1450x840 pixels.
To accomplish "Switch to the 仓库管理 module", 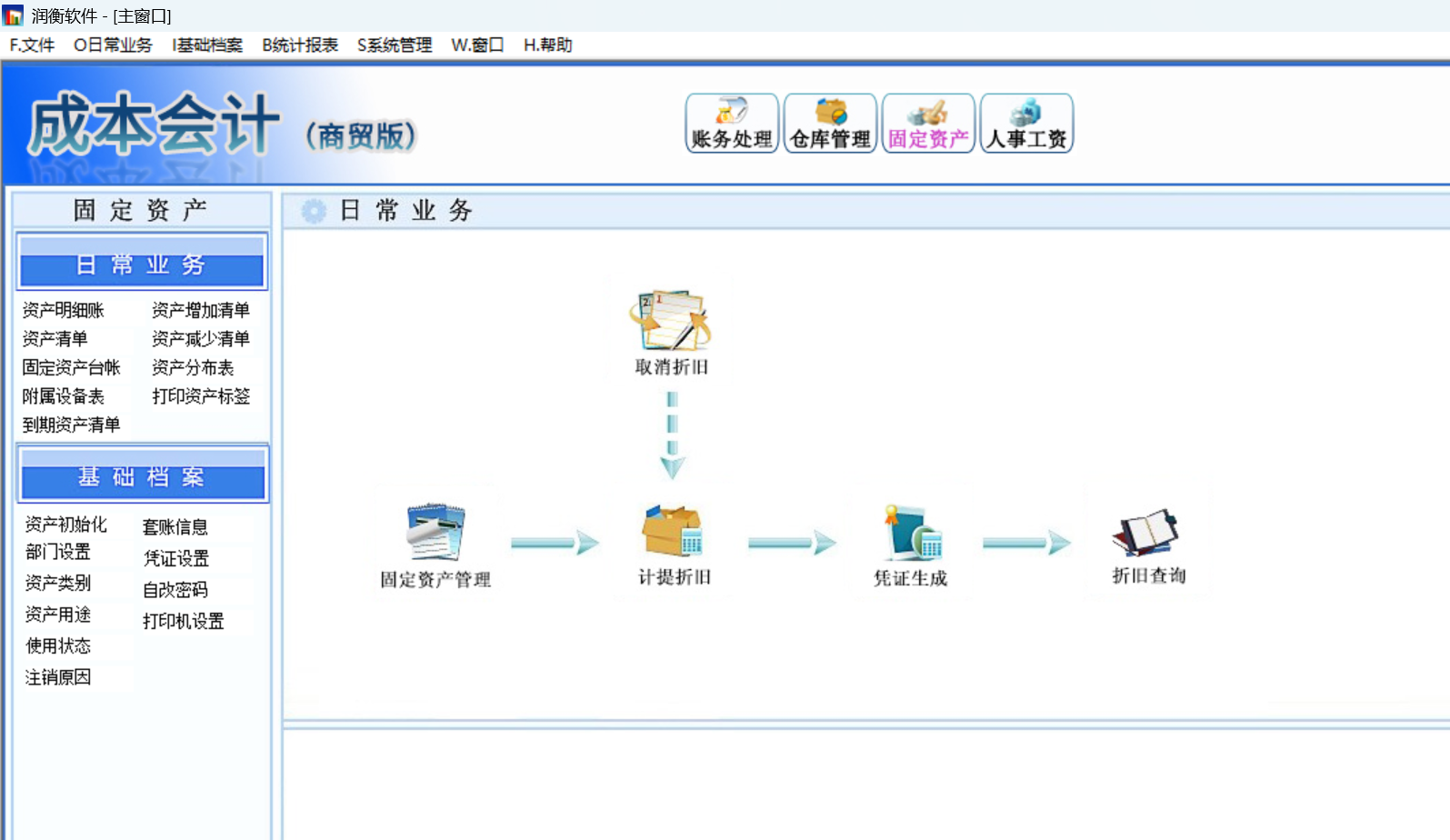I will 830,124.
